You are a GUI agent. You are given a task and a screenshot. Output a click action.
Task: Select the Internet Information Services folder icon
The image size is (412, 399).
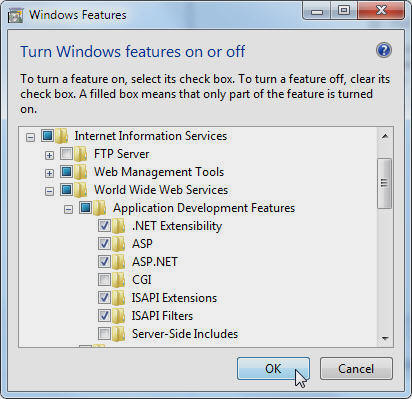click(62, 136)
